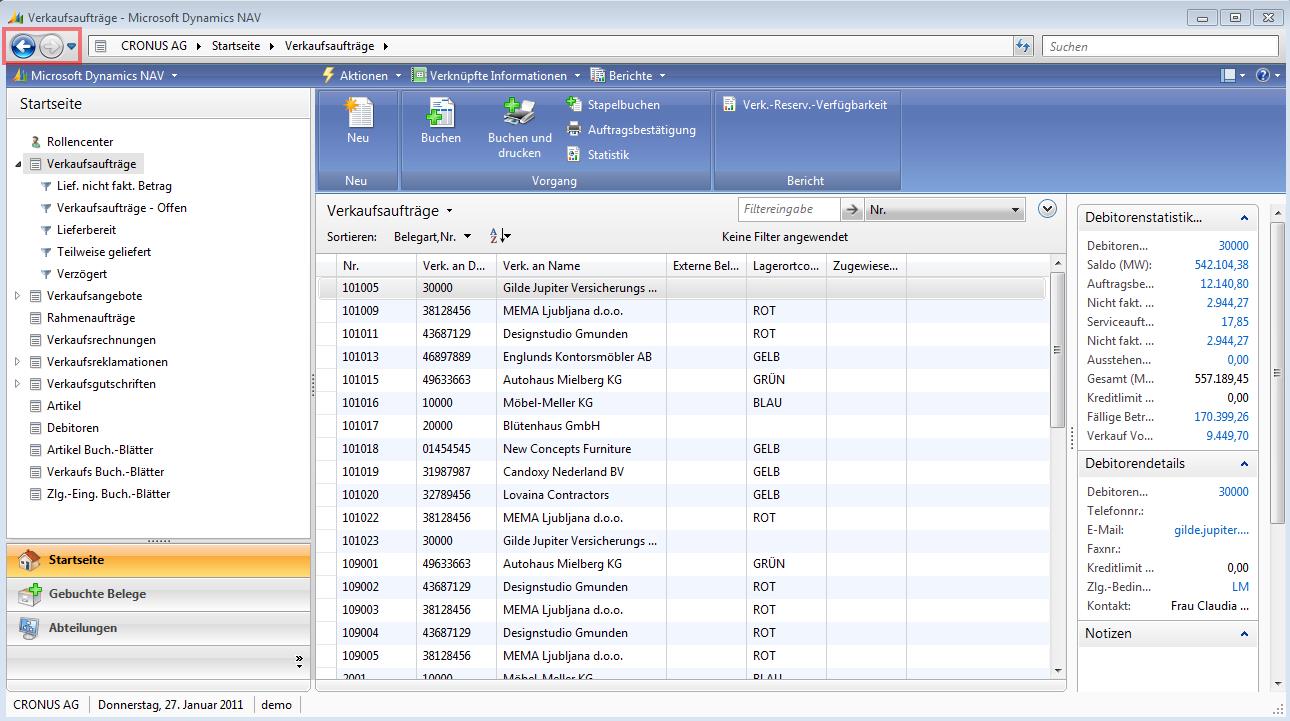Open the Lieferbereit filter view
1290x721 pixels.
[x=86, y=230]
